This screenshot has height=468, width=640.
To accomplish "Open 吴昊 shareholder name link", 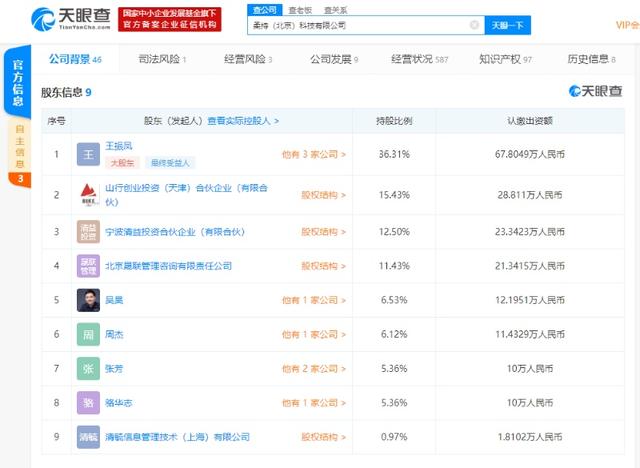I will (x=114, y=300).
